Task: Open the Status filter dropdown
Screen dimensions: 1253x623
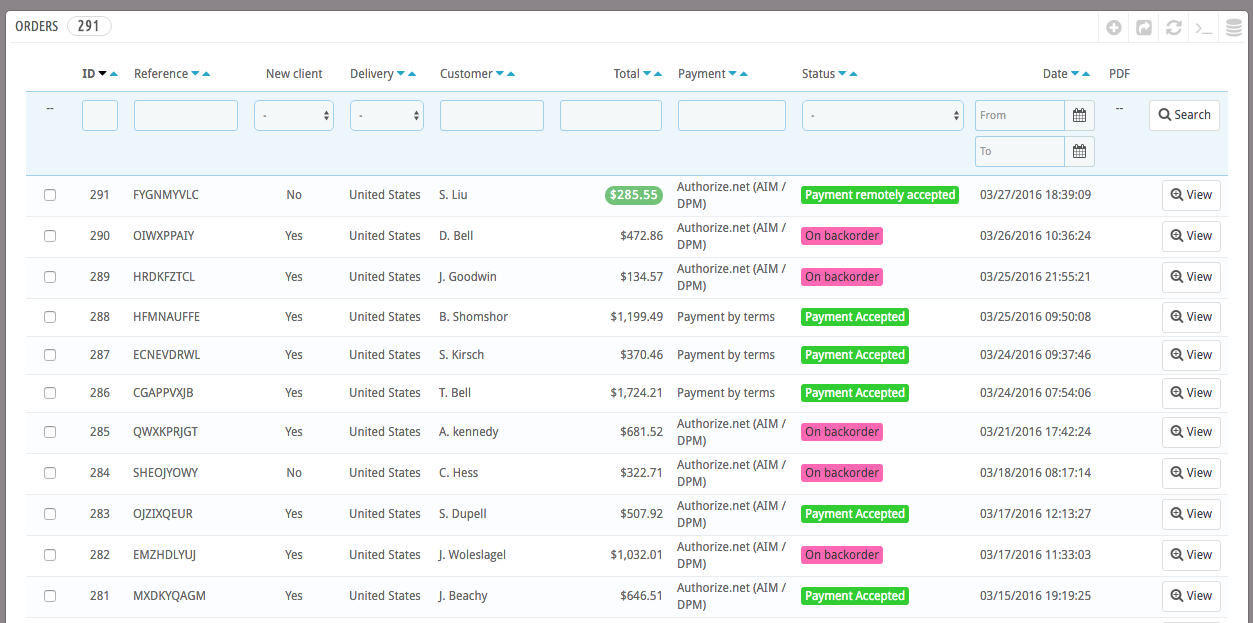Action: click(x=883, y=115)
